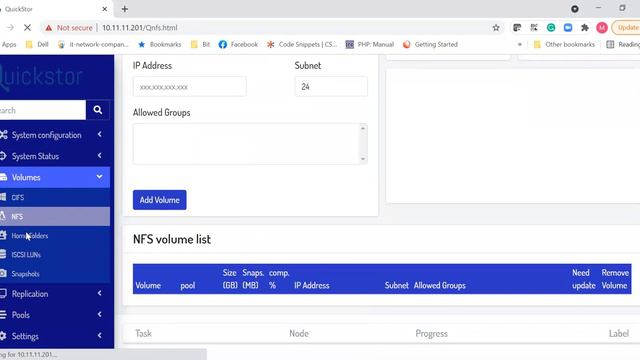640x360 pixels.
Task: Click the pool column header
Action: (188, 285)
